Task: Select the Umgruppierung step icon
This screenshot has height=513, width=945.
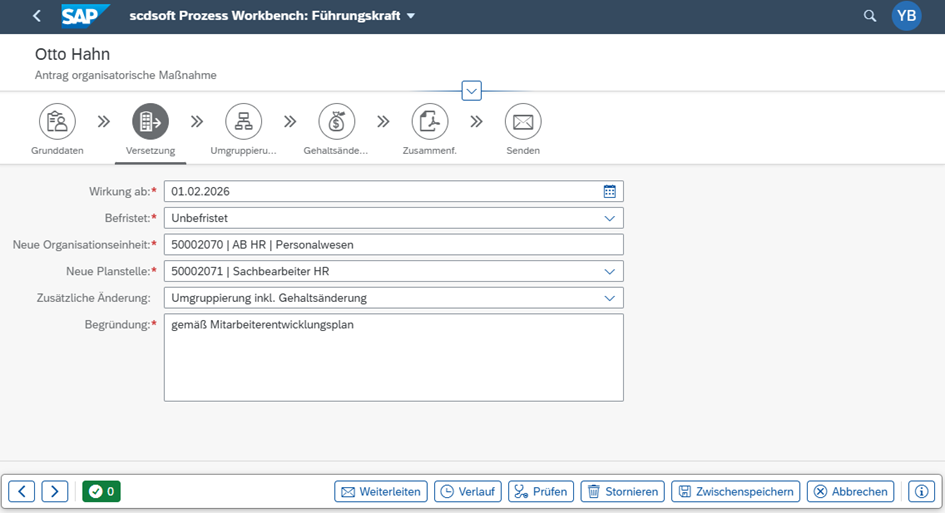Action: point(243,122)
